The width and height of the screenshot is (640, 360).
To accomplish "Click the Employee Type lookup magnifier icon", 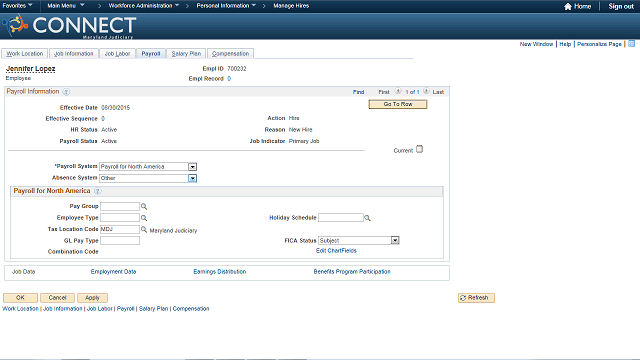I will point(144,218).
